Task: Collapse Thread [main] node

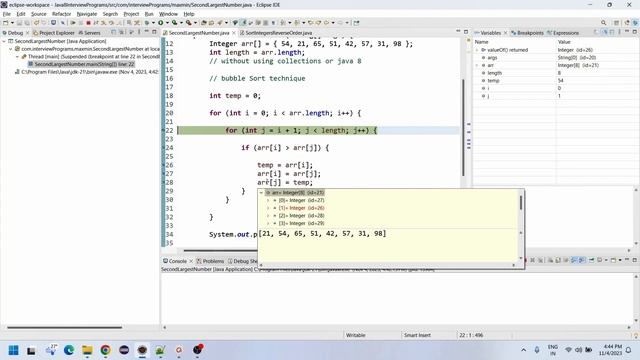Action: (17, 57)
